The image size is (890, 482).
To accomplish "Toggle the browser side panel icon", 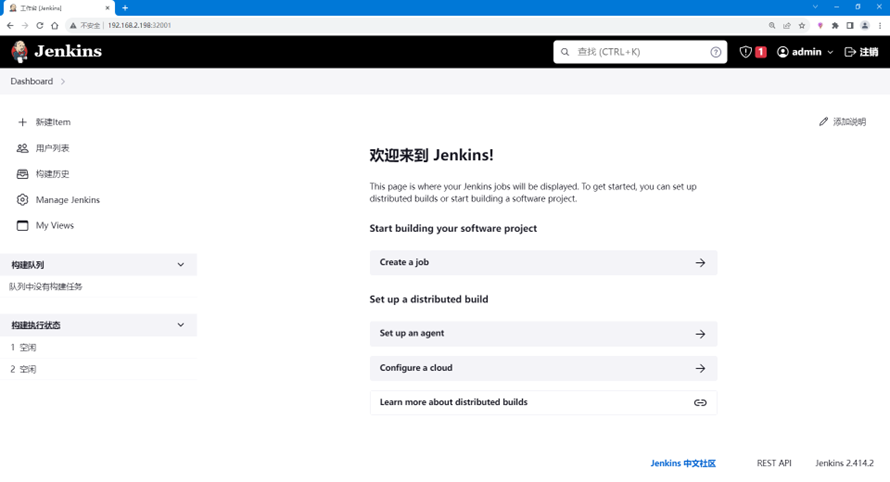I will coord(850,26).
